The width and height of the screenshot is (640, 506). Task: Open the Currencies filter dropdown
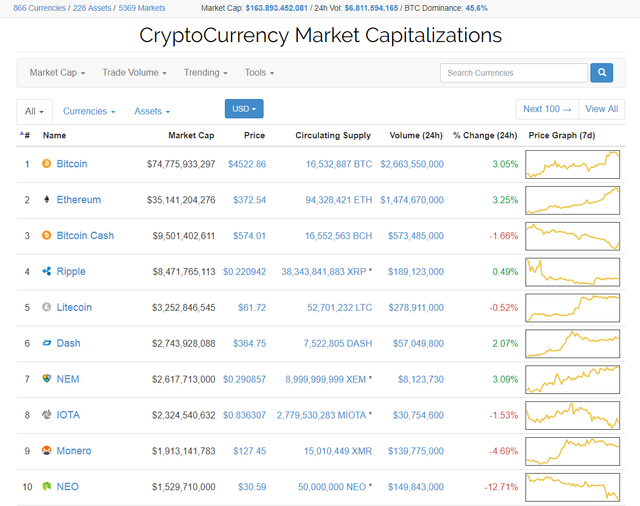click(89, 111)
